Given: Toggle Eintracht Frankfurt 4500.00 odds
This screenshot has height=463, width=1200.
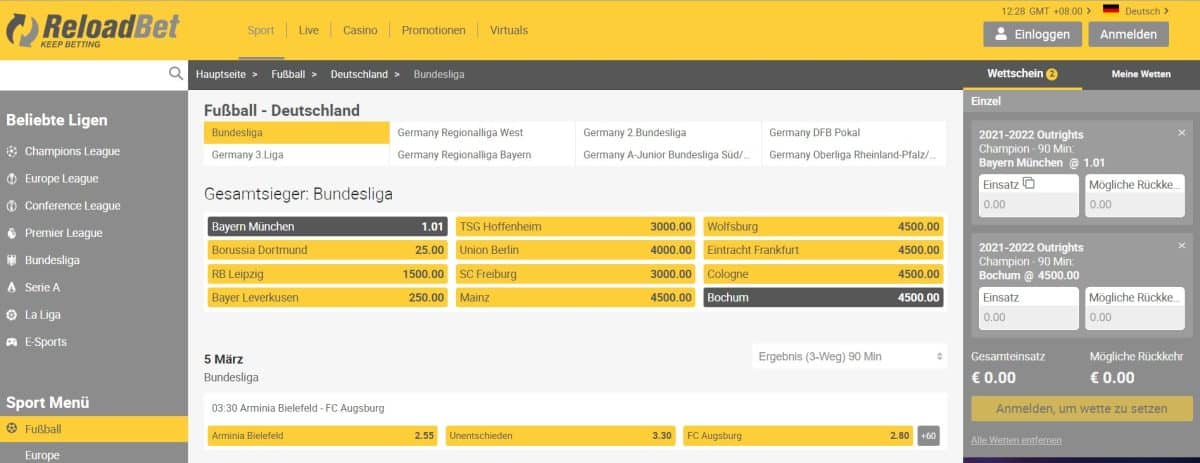Looking at the screenshot, I should pos(823,250).
